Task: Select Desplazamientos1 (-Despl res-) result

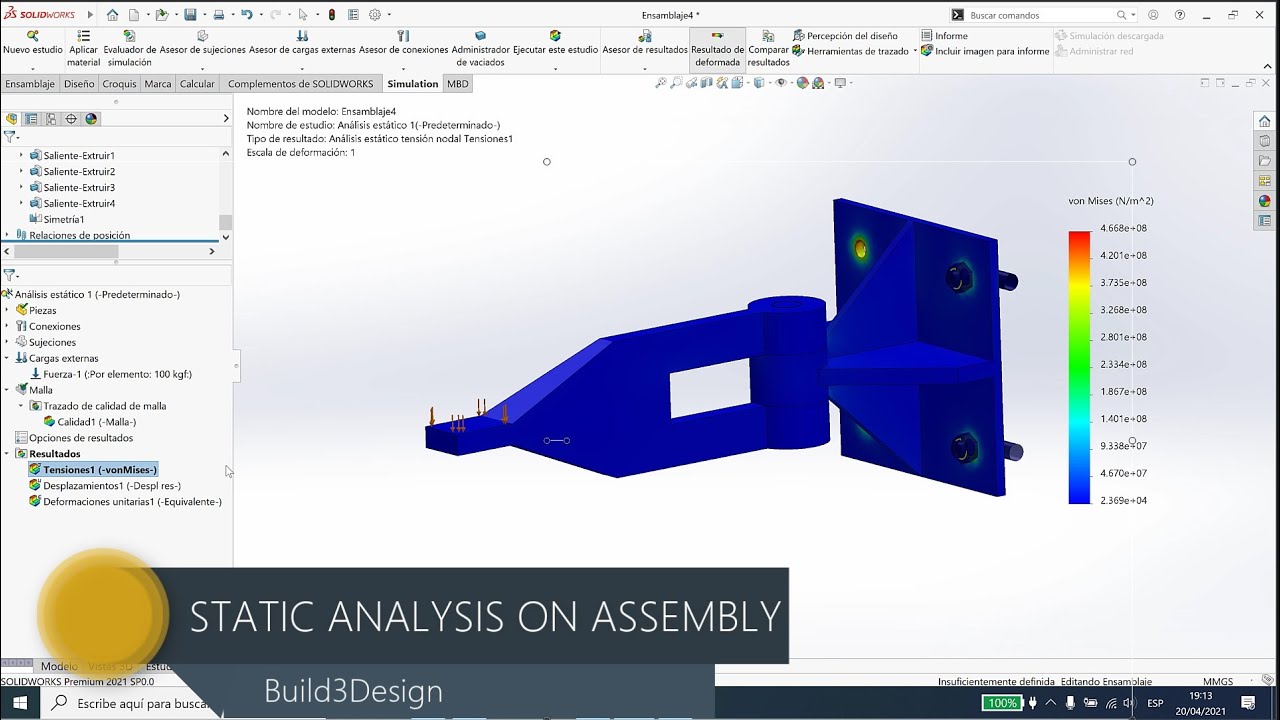Action: click(x=105, y=486)
